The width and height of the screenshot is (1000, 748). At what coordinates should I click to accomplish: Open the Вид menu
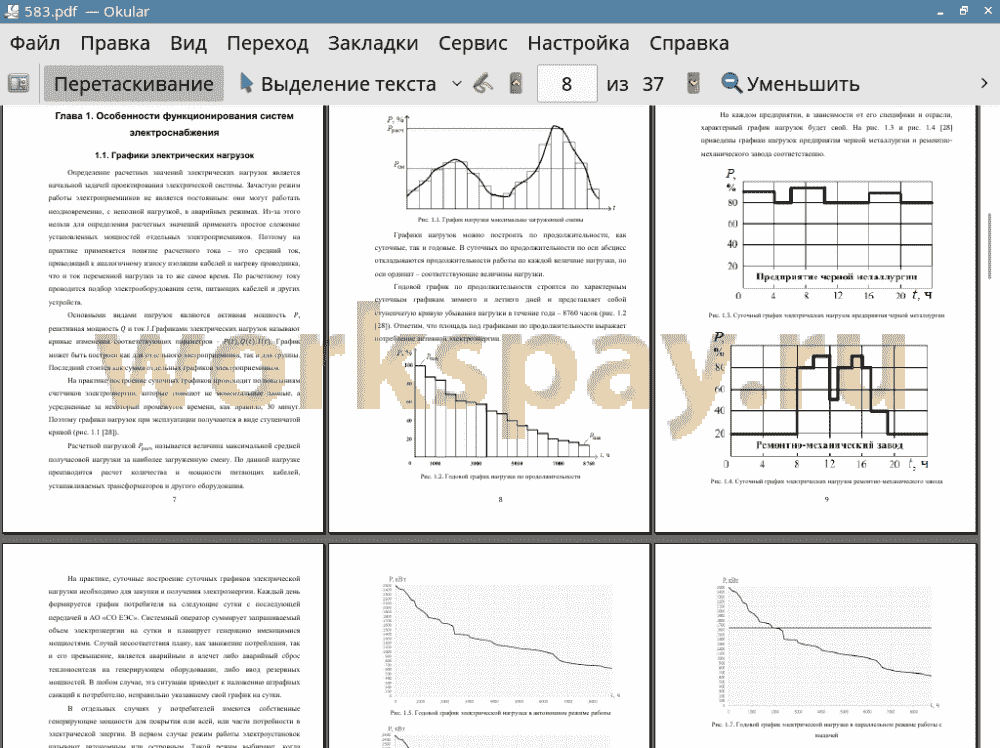coord(188,43)
